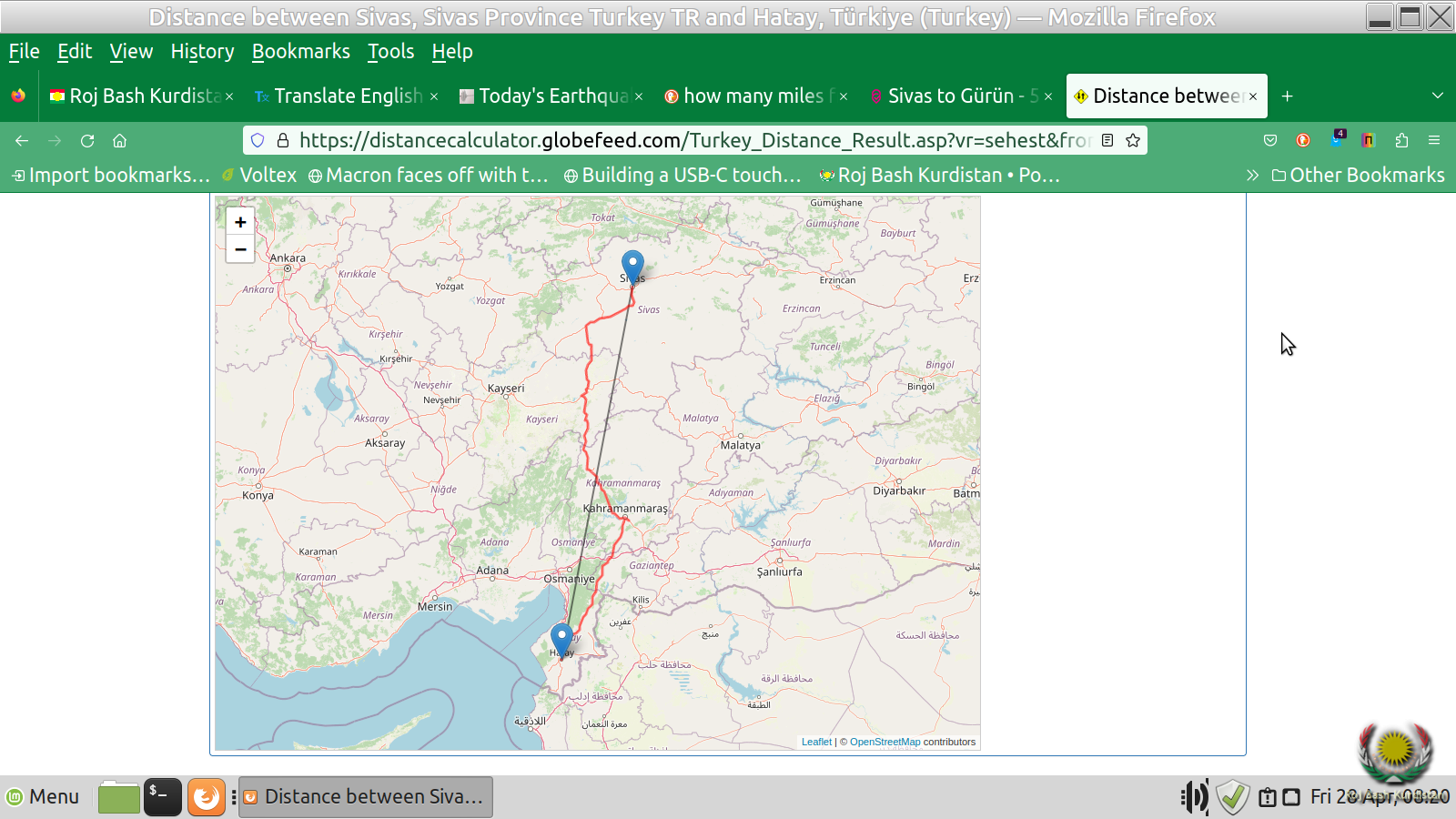This screenshot has height=819, width=1456.
Task: Close the Sivas to Gürün tab
Action: click(1048, 96)
